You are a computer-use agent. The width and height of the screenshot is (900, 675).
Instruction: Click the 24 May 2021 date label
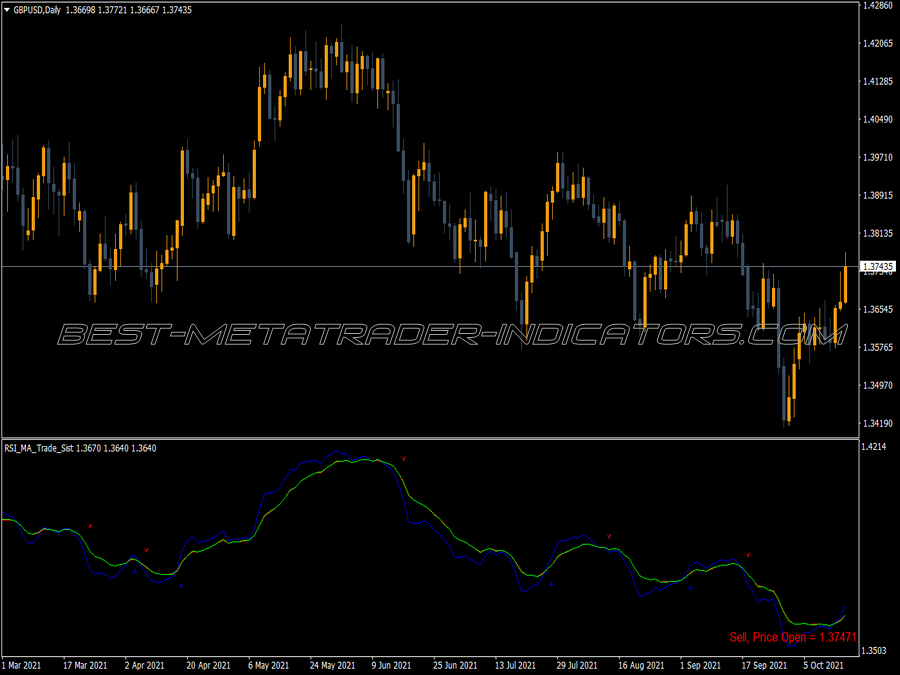click(x=332, y=666)
